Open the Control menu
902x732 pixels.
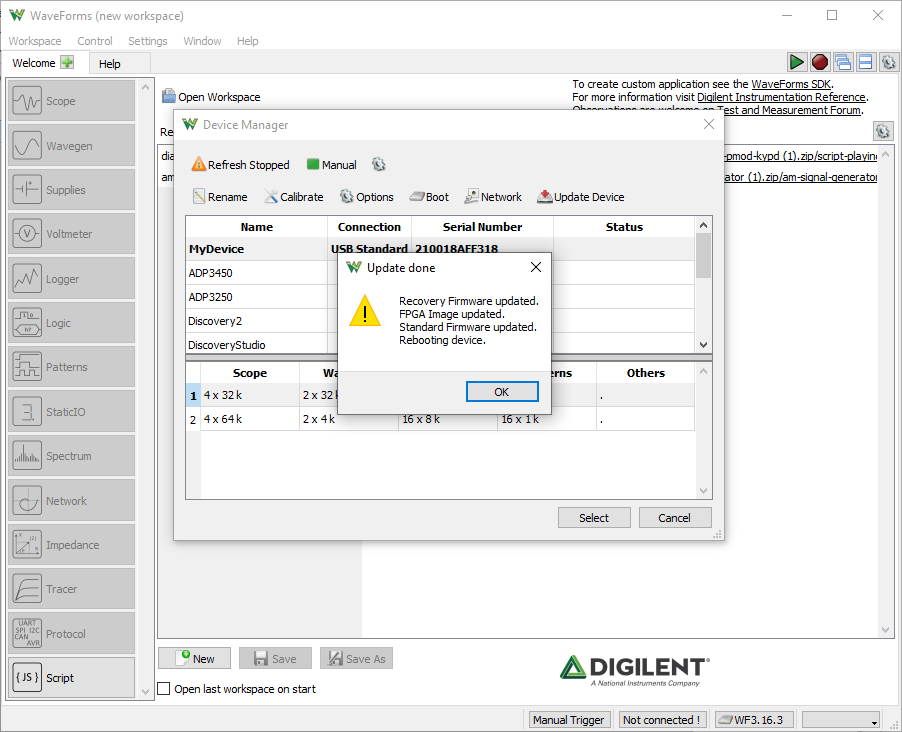[x=95, y=41]
